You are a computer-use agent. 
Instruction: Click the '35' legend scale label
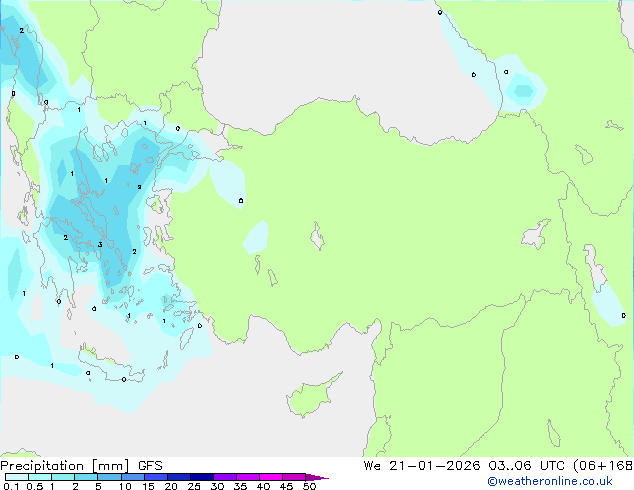point(240,486)
